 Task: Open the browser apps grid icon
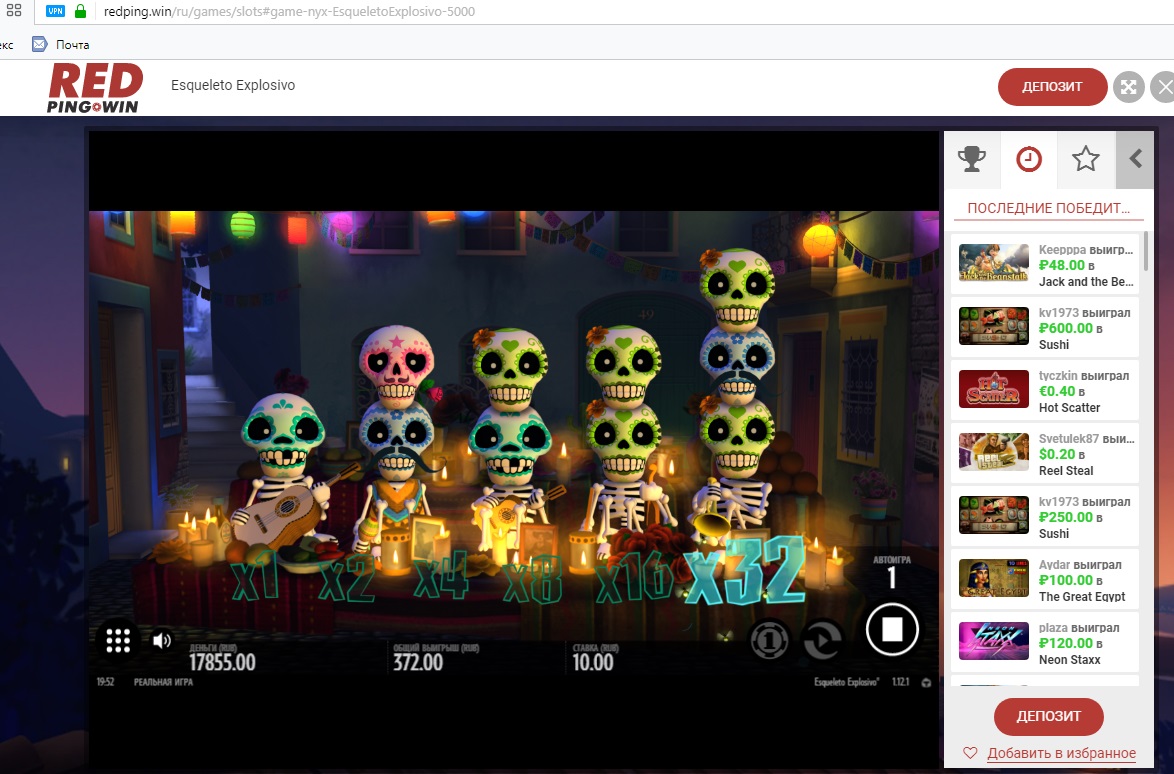13,11
